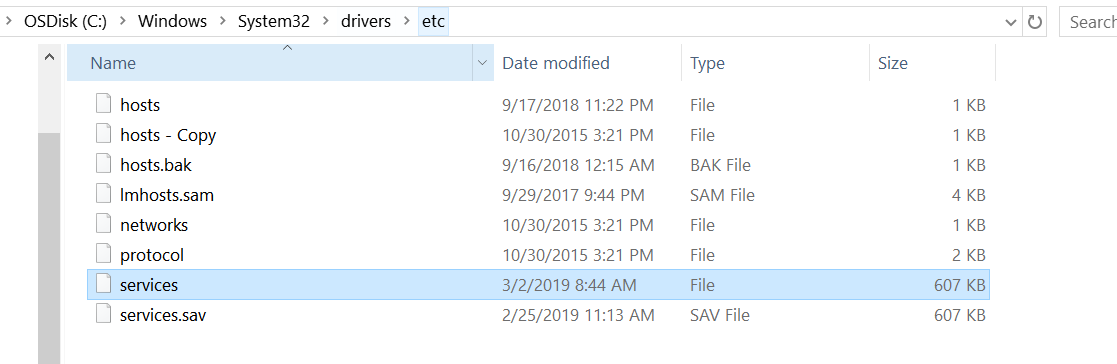Select the hosts file icon
The height and width of the screenshot is (364, 1117).
[104, 104]
